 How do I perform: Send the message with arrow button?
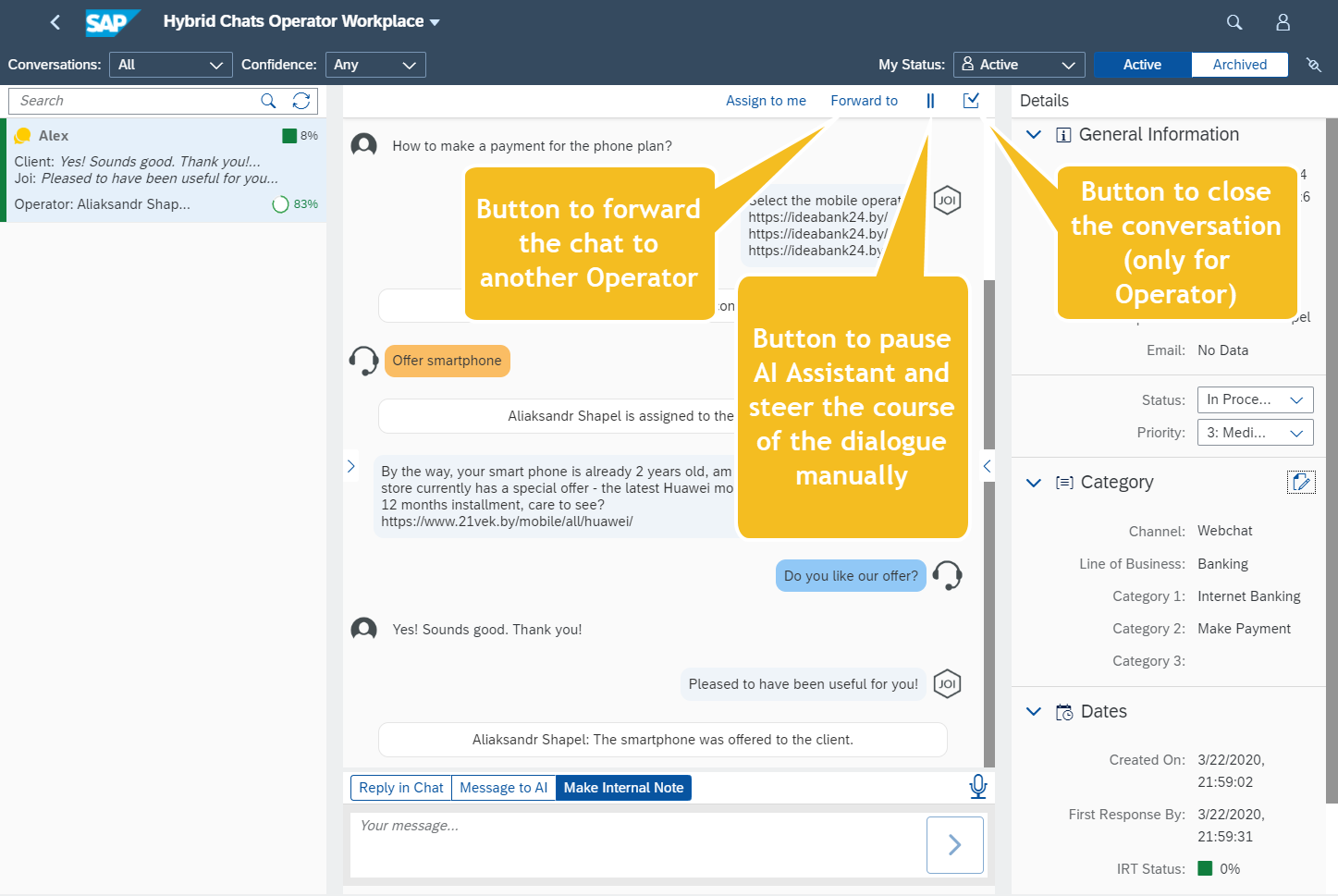pyautogui.click(x=954, y=844)
